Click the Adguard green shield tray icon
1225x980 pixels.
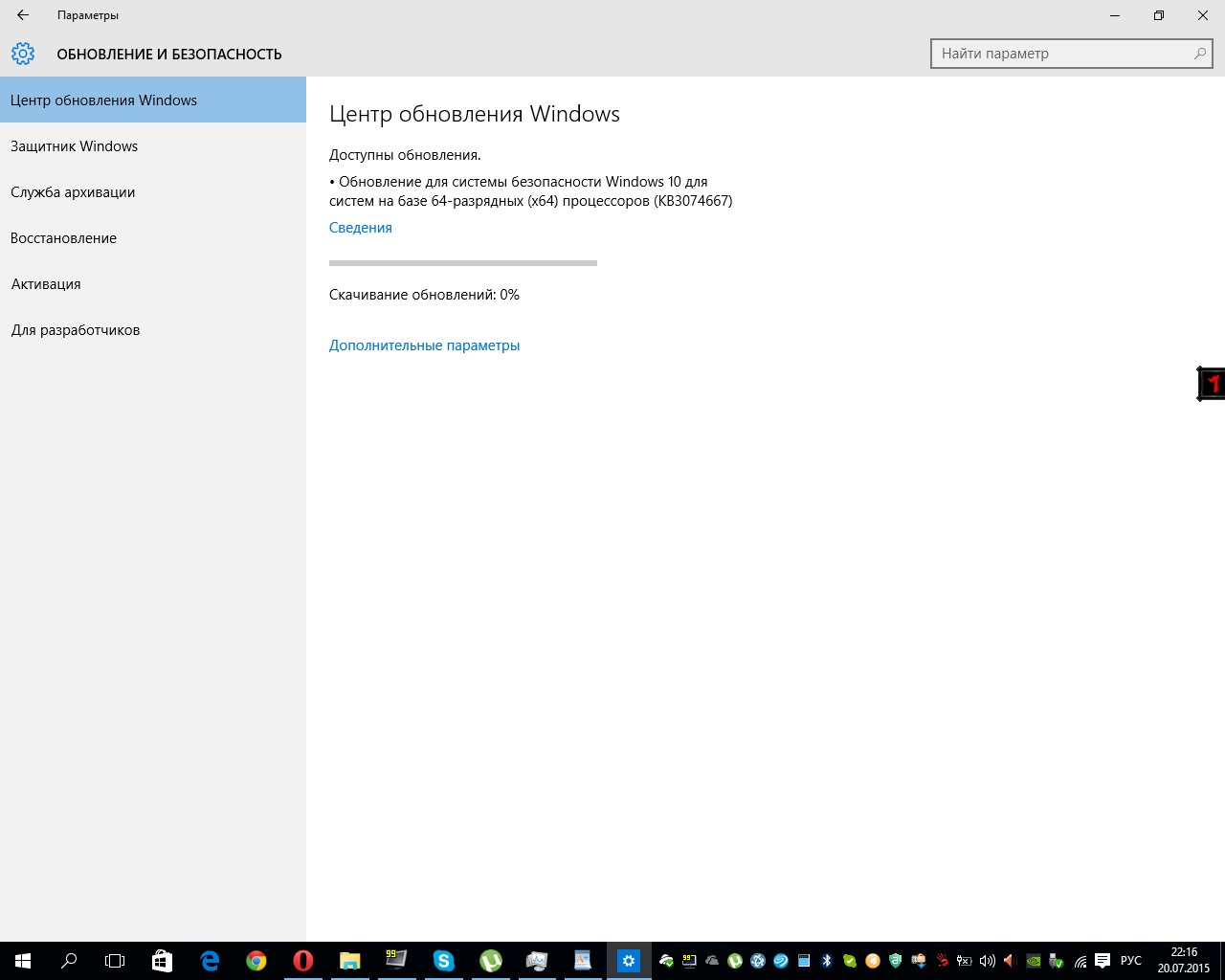[x=895, y=961]
